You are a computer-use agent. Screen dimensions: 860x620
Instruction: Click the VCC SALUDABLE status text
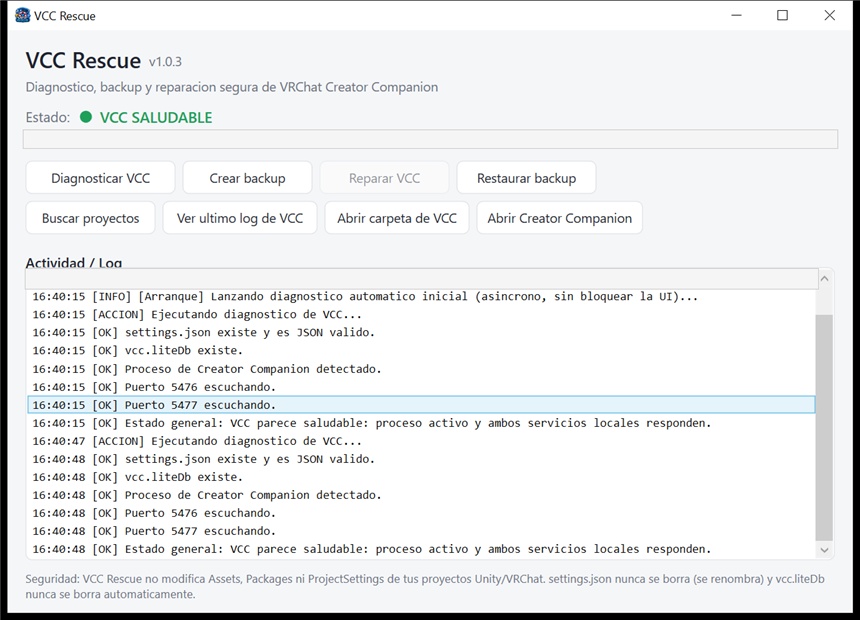click(x=156, y=117)
